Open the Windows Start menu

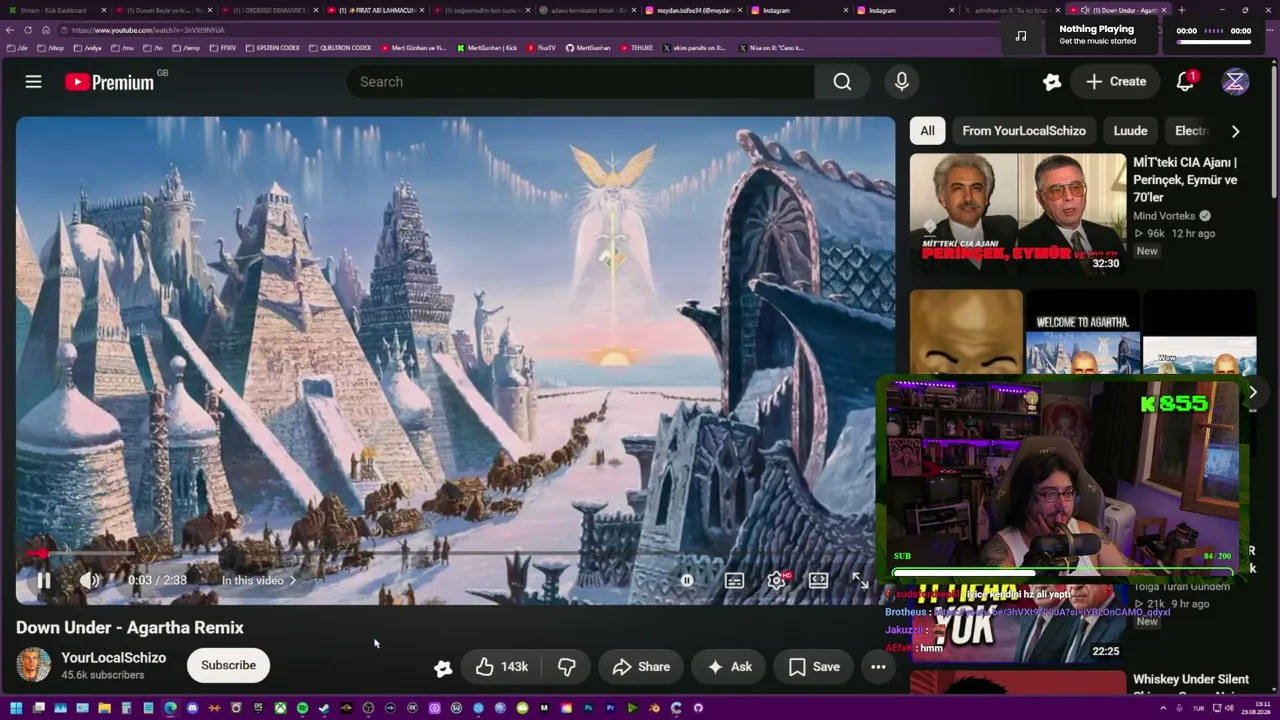[x=14, y=708]
